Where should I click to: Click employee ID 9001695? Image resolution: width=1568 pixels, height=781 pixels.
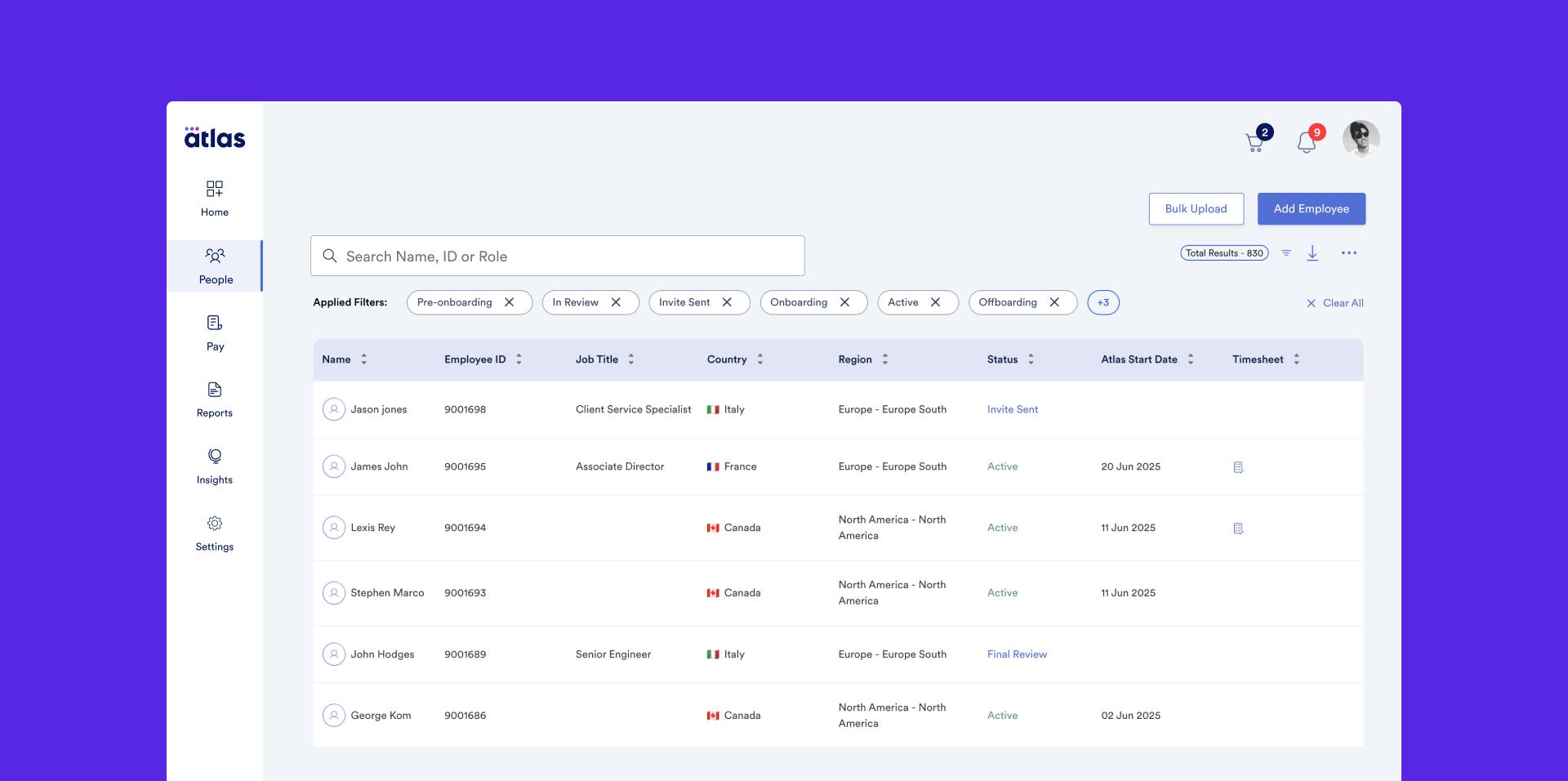465,466
